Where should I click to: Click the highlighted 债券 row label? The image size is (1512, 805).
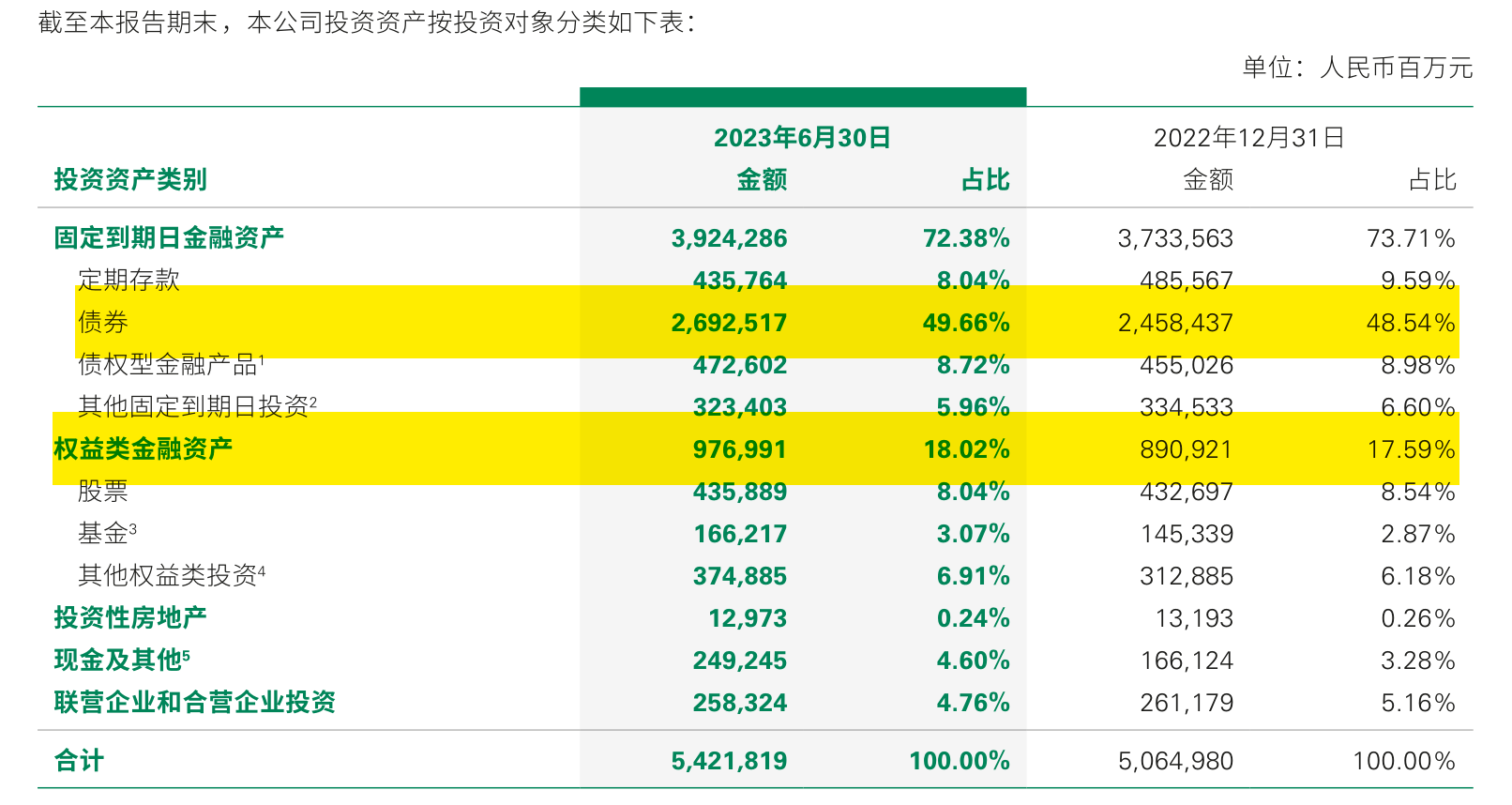click(103, 322)
